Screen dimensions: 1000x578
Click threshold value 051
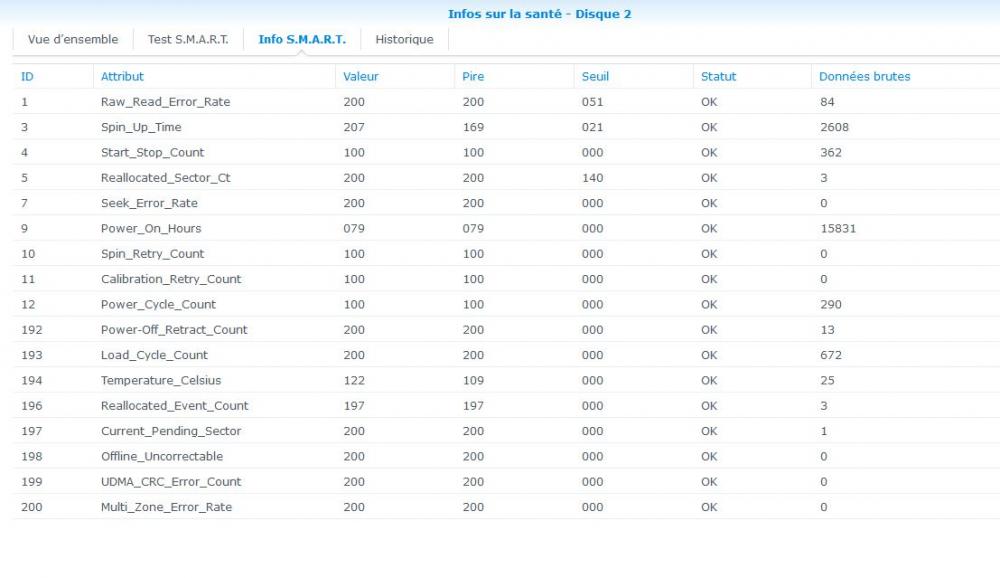pos(592,102)
